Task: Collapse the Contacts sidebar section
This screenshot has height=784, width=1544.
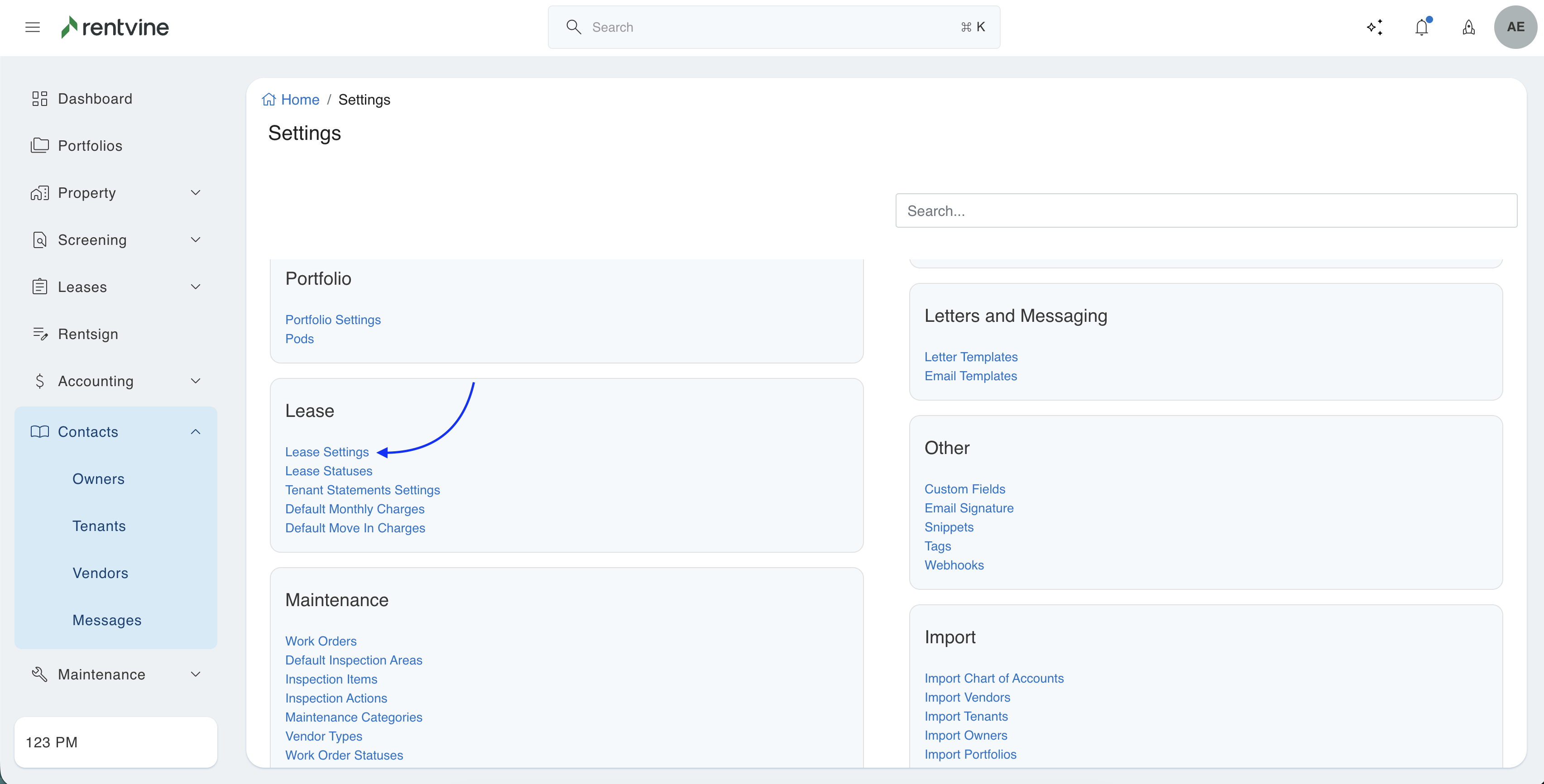Action: click(196, 431)
